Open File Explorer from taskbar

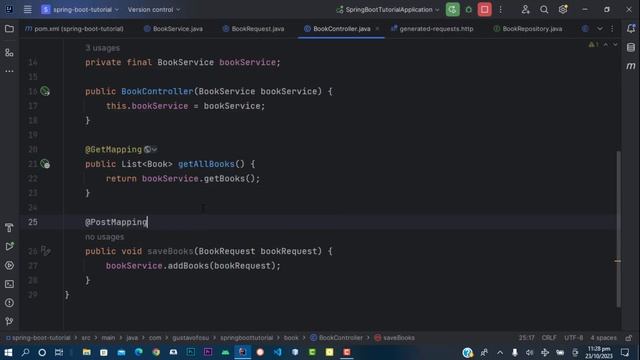tap(86, 352)
